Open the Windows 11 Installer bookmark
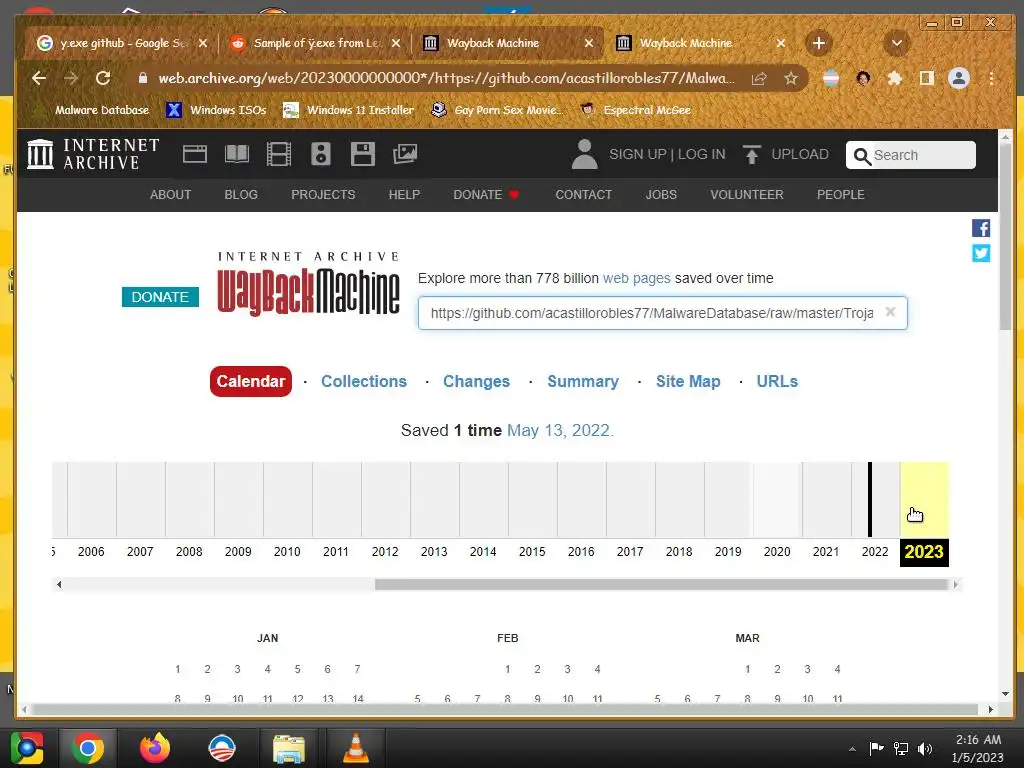This screenshot has width=1024, height=768. [x=348, y=110]
